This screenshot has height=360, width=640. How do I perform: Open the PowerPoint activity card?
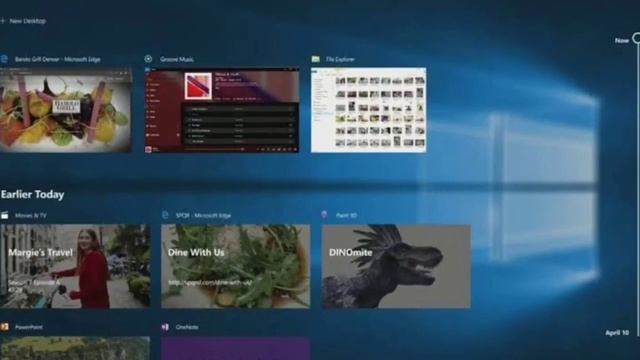tap(75, 348)
